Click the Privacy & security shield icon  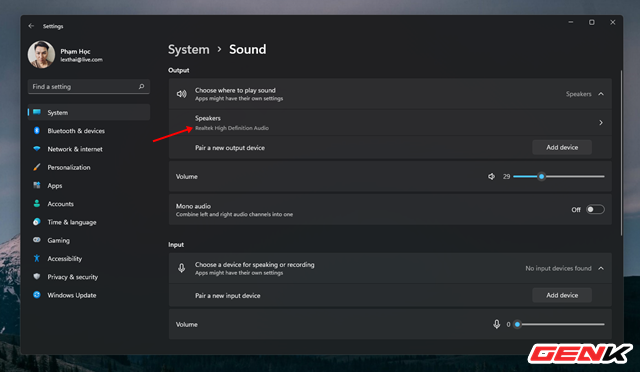(x=37, y=276)
